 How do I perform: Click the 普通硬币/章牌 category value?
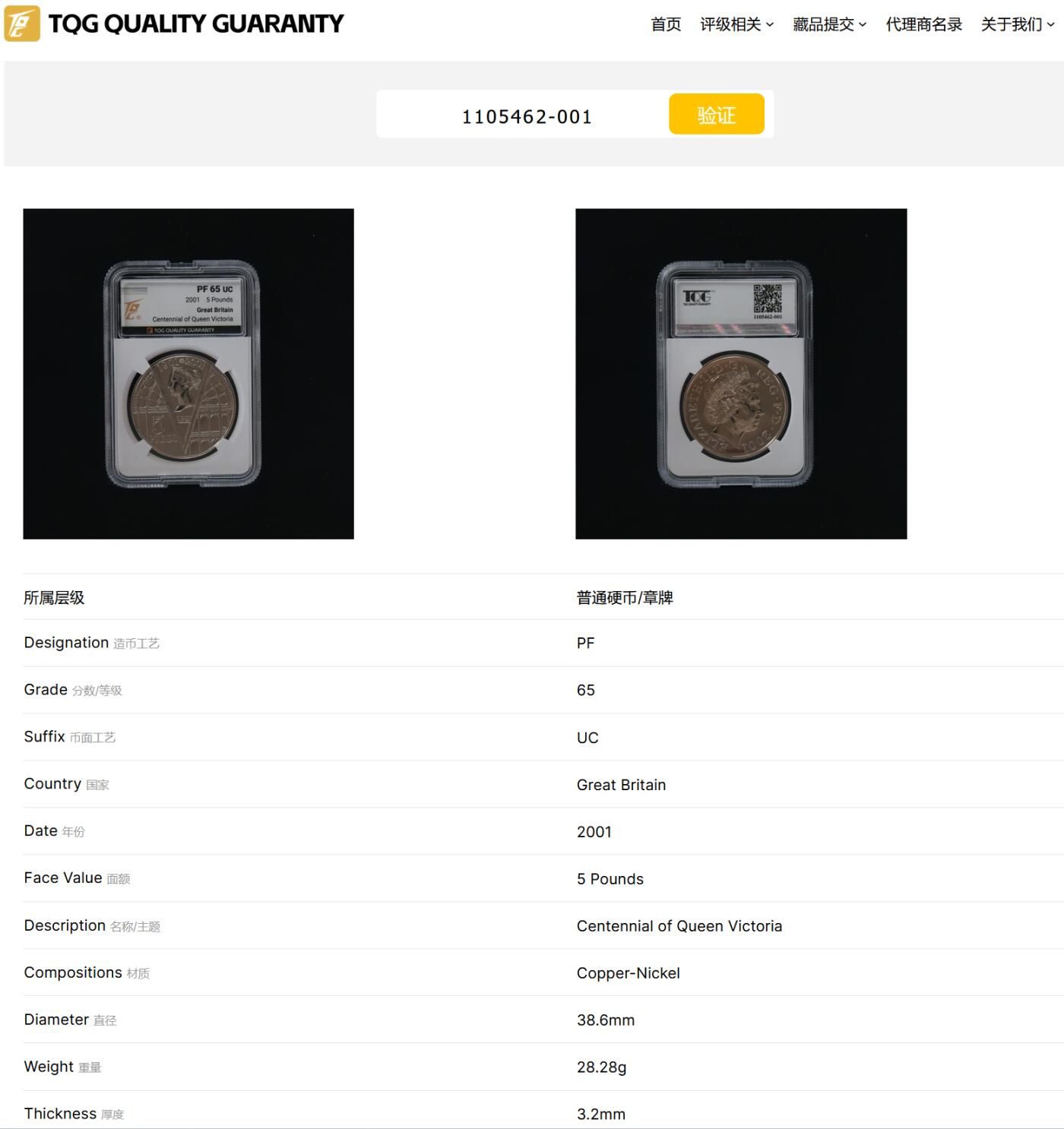625,598
